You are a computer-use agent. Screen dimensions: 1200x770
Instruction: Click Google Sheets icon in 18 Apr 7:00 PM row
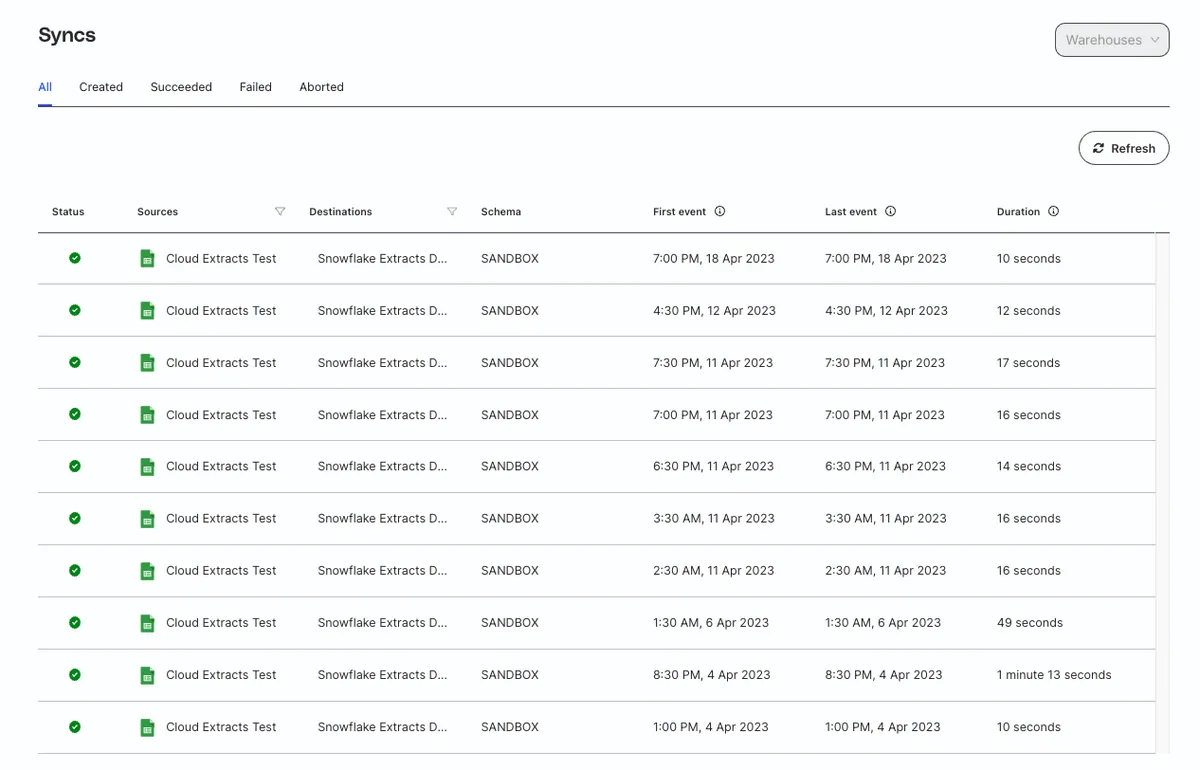[x=147, y=258]
